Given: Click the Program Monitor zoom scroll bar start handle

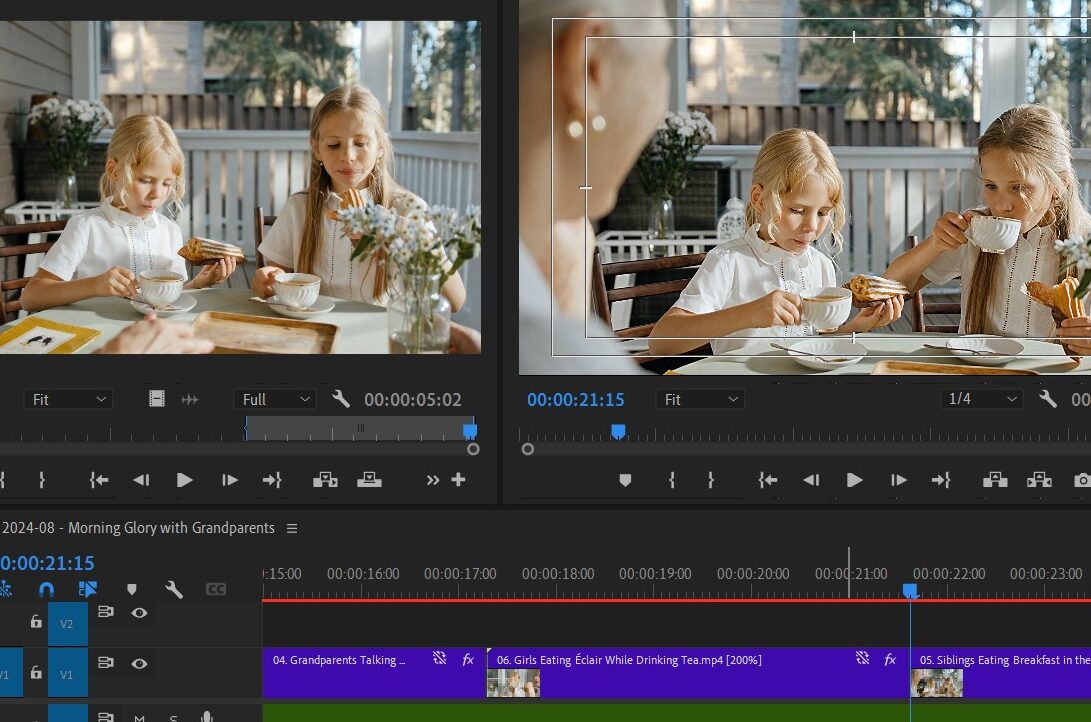Looking at the screenshot, I should pos(527,449).
